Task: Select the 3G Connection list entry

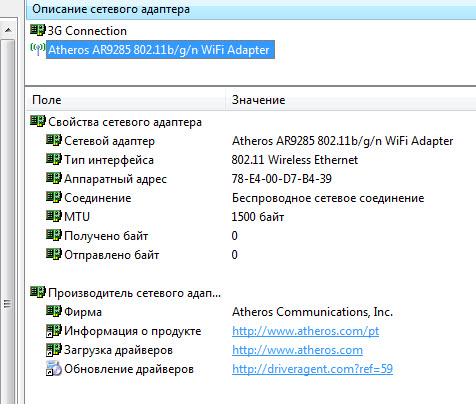Action: [87, 31]
